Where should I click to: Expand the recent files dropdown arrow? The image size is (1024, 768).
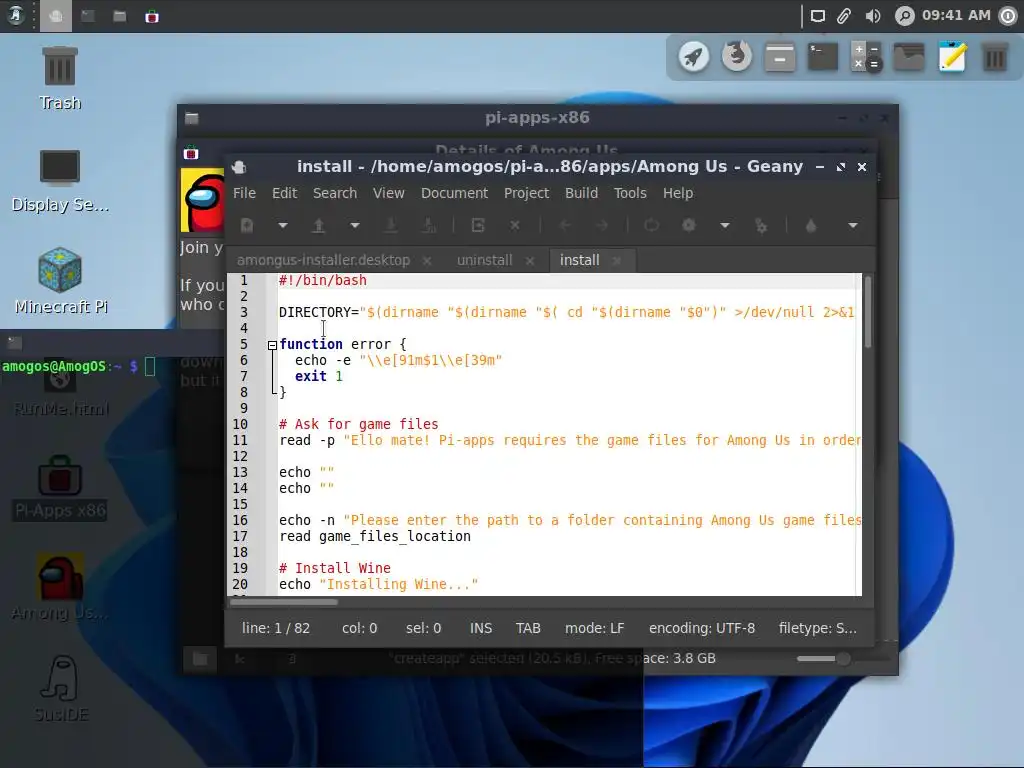click(355, 225)
